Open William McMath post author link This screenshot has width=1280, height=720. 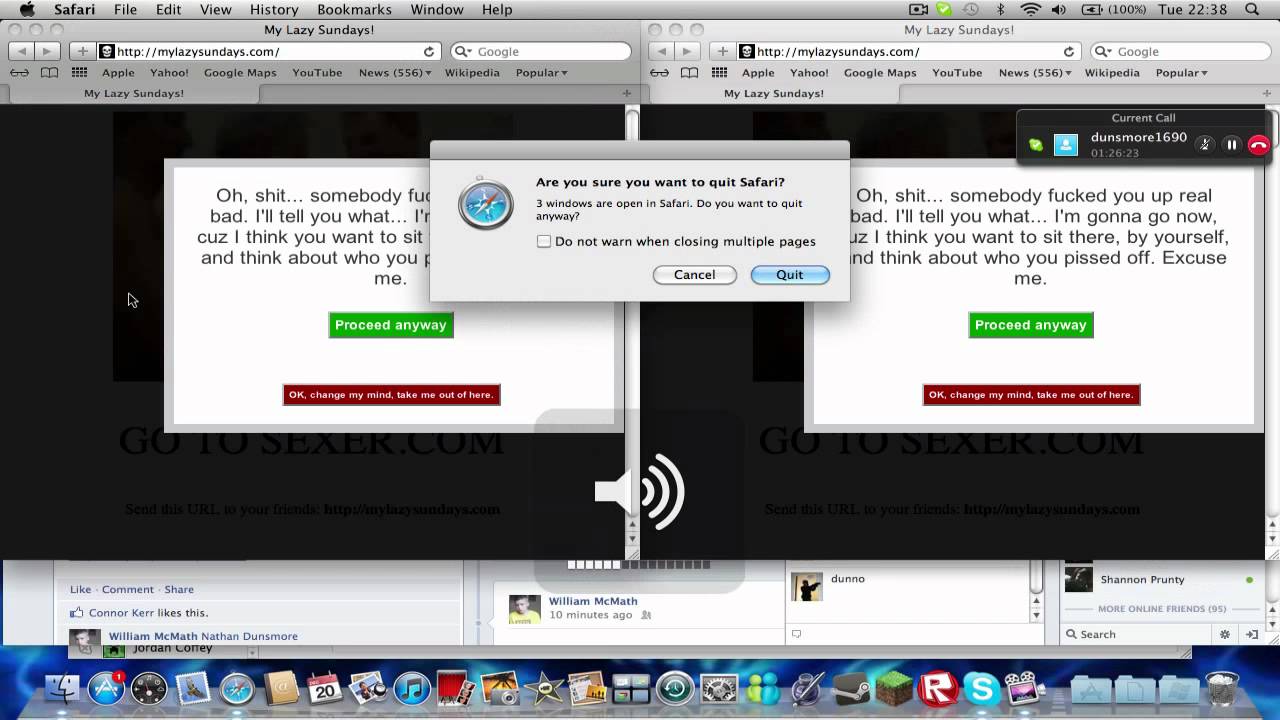click(x=593, y=601)
